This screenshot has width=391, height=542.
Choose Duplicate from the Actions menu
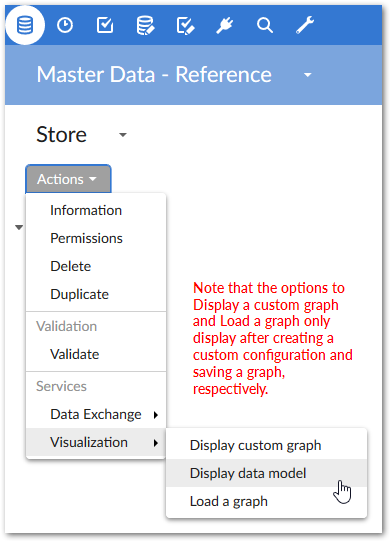[x=96, y=295]
